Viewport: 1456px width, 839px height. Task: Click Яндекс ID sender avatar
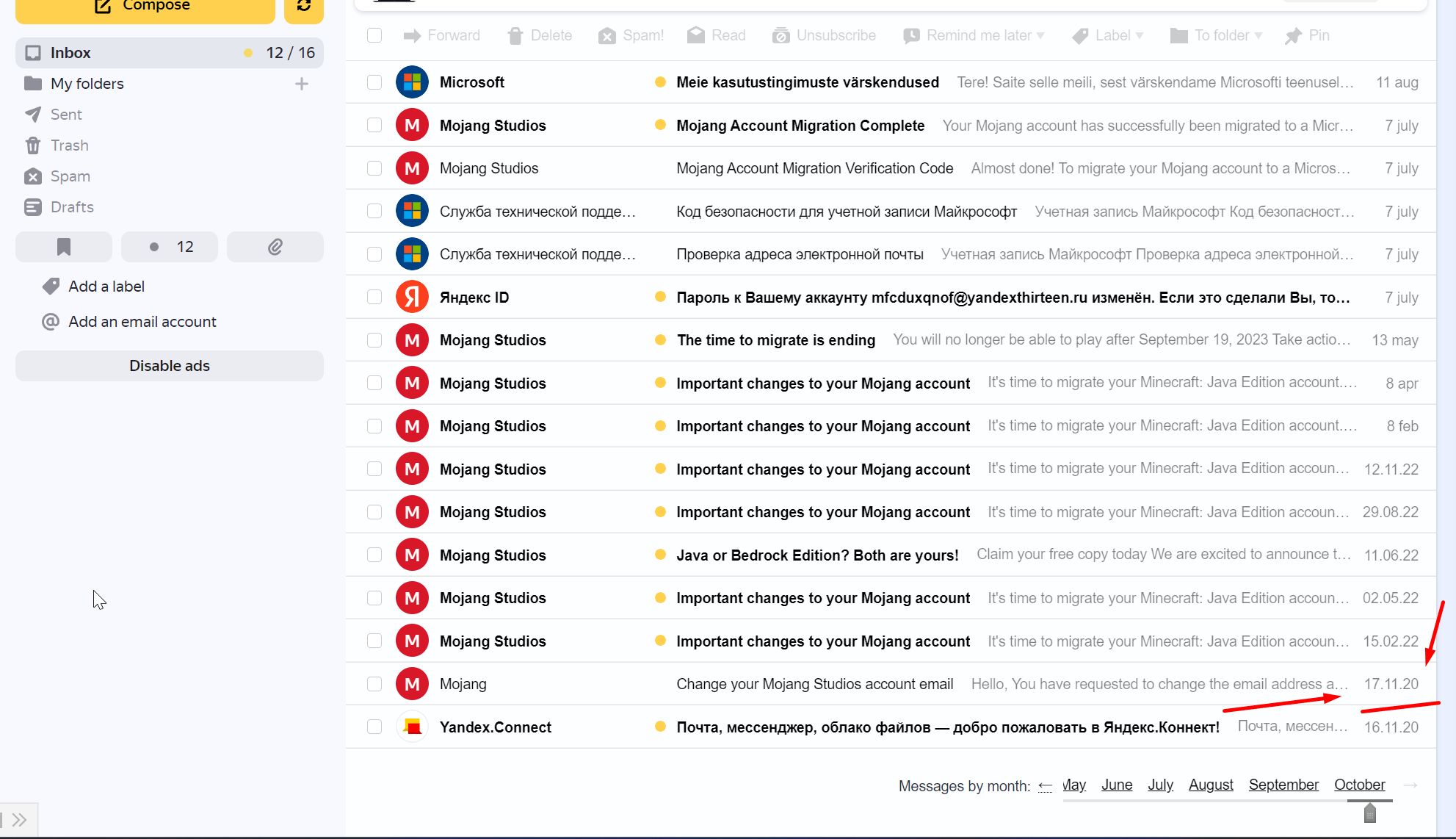(x=412, y=298)
